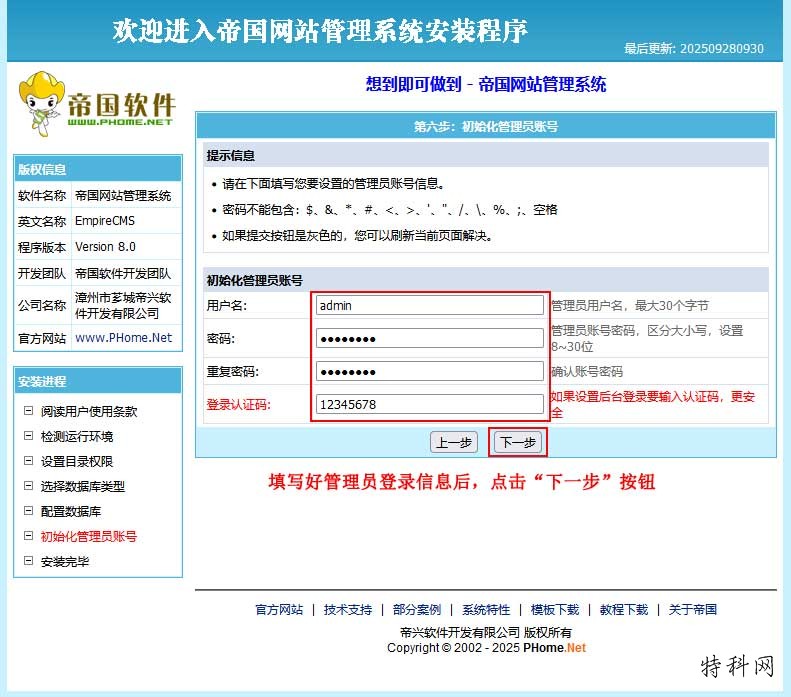The height and width of the screenshot is (697, 791).
Task: Select the 阅读用户使用条款 step text
Action: pos(89,411)
